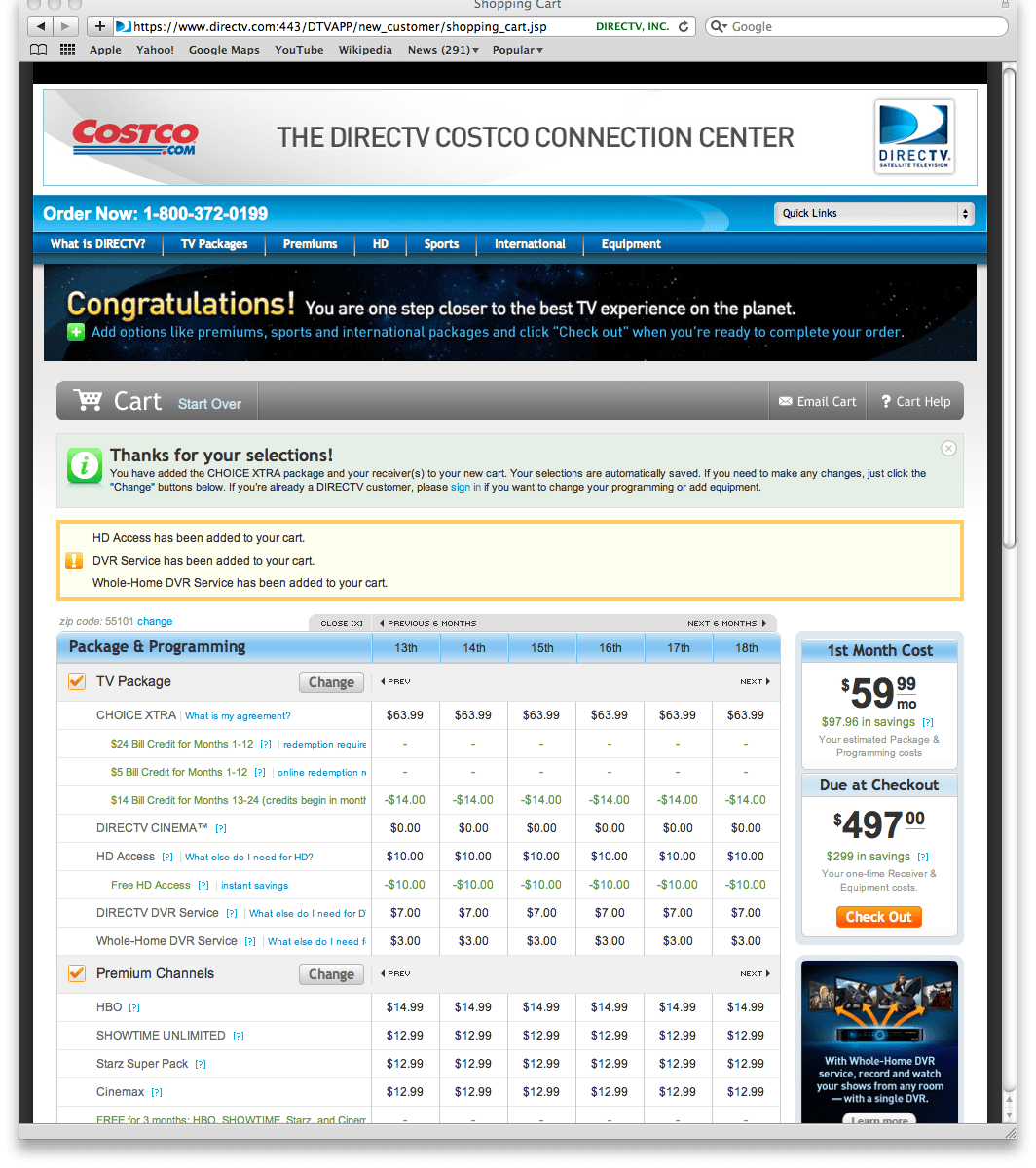Click the DIRECTV satellite logo

(x=914, y=137)
